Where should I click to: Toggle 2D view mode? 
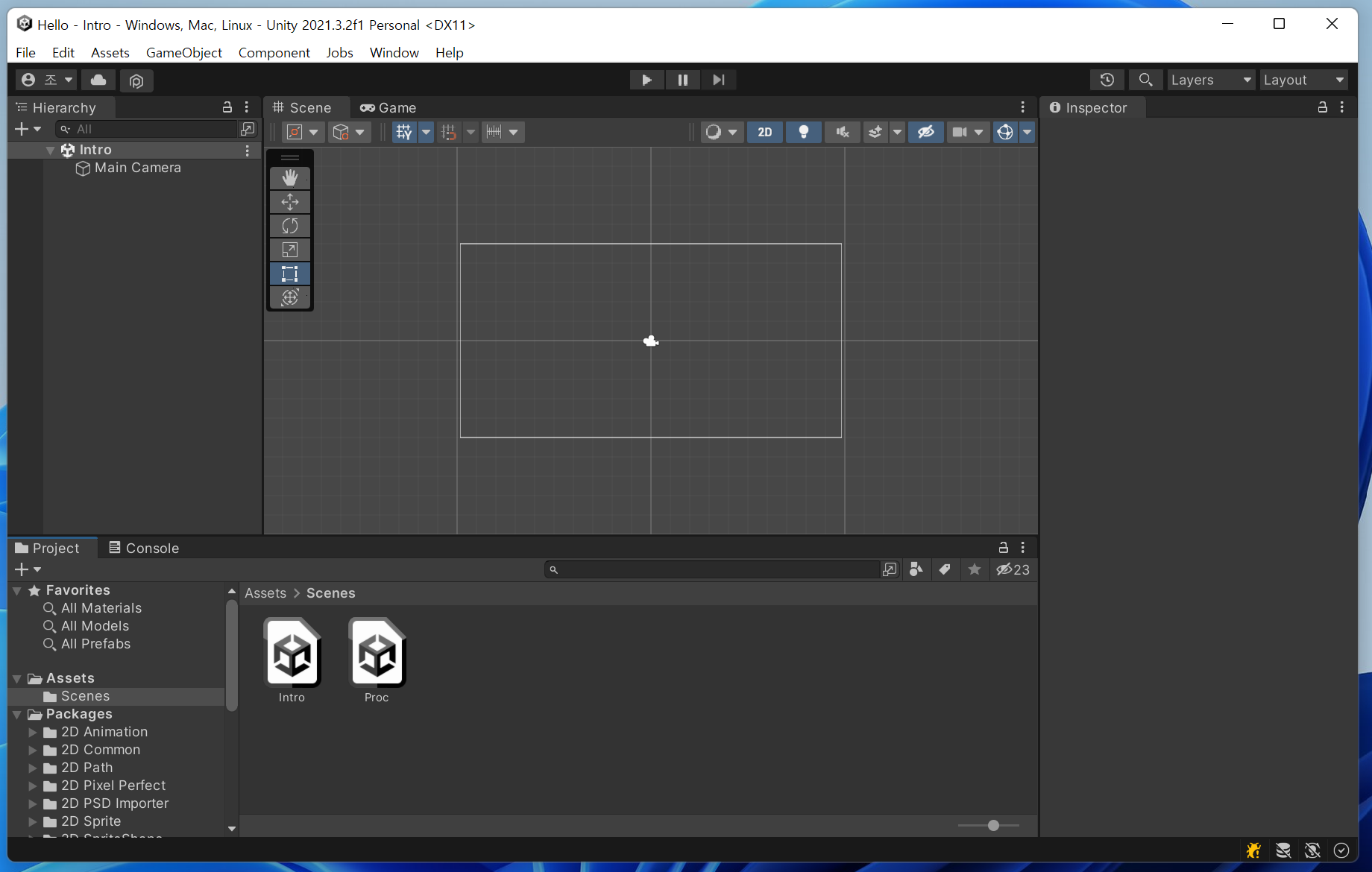(765, 132)
